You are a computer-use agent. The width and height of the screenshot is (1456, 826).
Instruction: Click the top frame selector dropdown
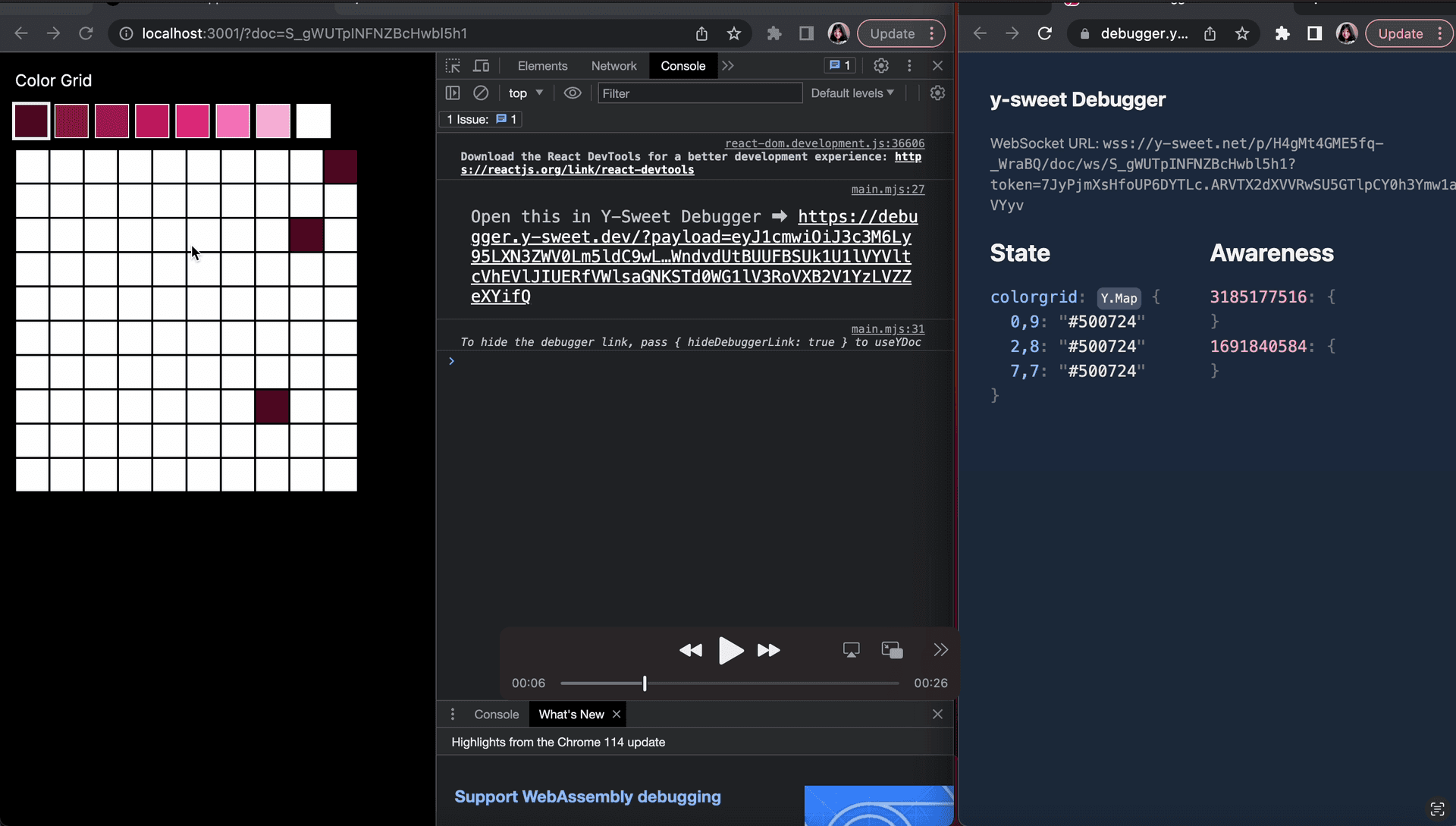[x=524, y=92]
